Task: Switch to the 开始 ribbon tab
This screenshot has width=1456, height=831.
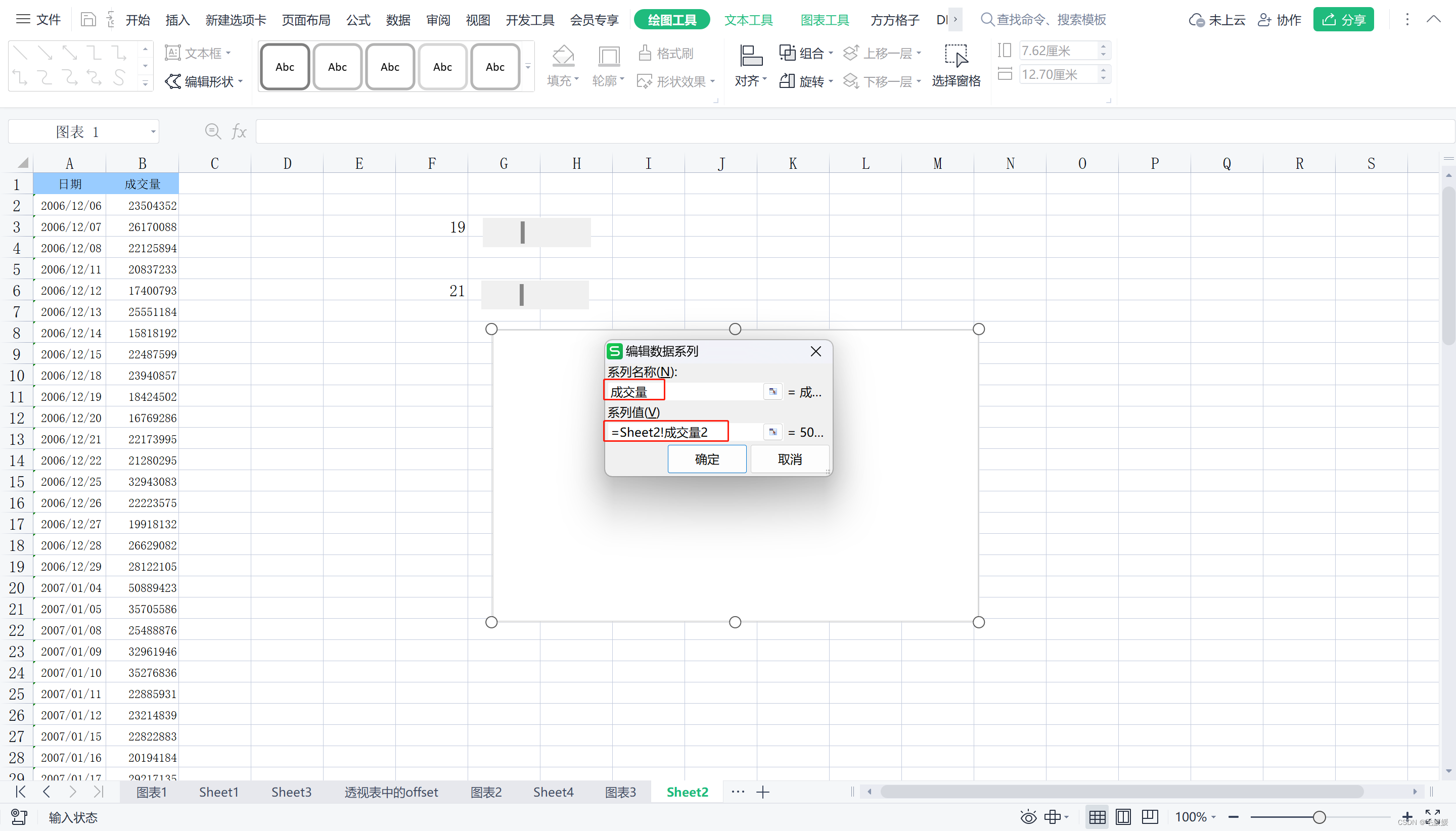Action: (138, 20)
